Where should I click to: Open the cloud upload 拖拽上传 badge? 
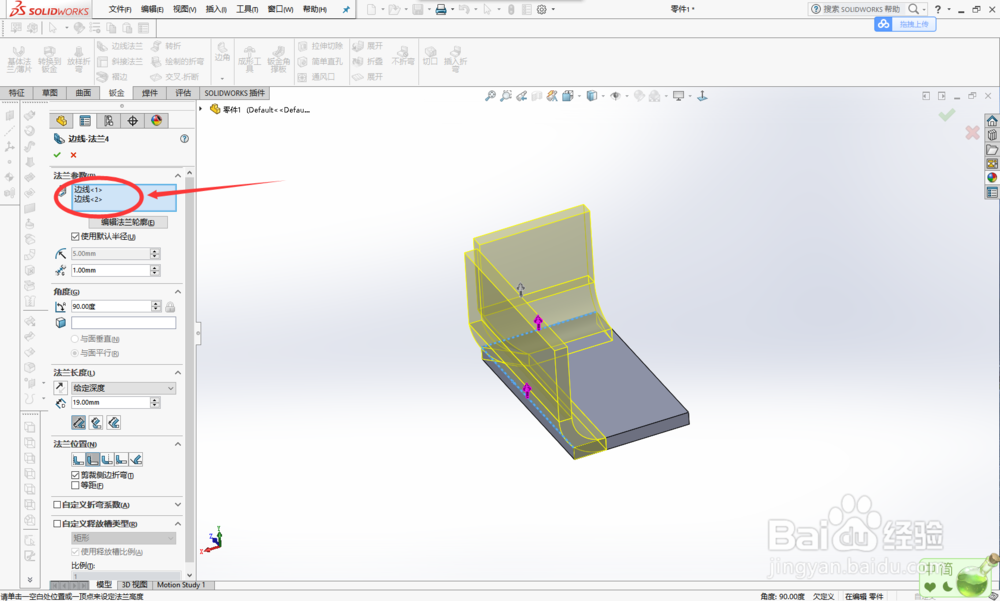(x=905, y=24)
